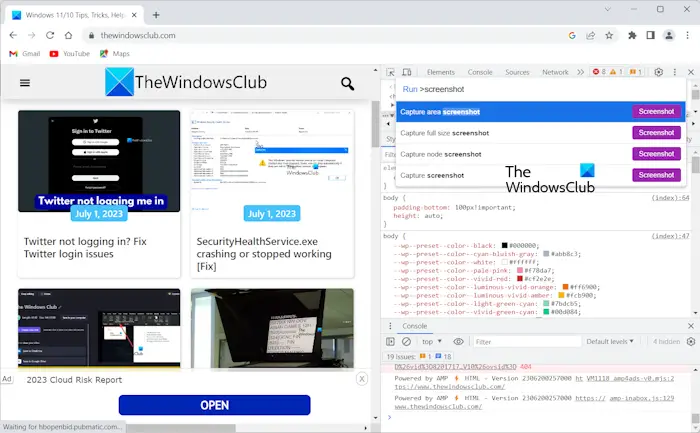Toggle the browser side panel icon
700x433 pixels.
[x=650, y=35]
